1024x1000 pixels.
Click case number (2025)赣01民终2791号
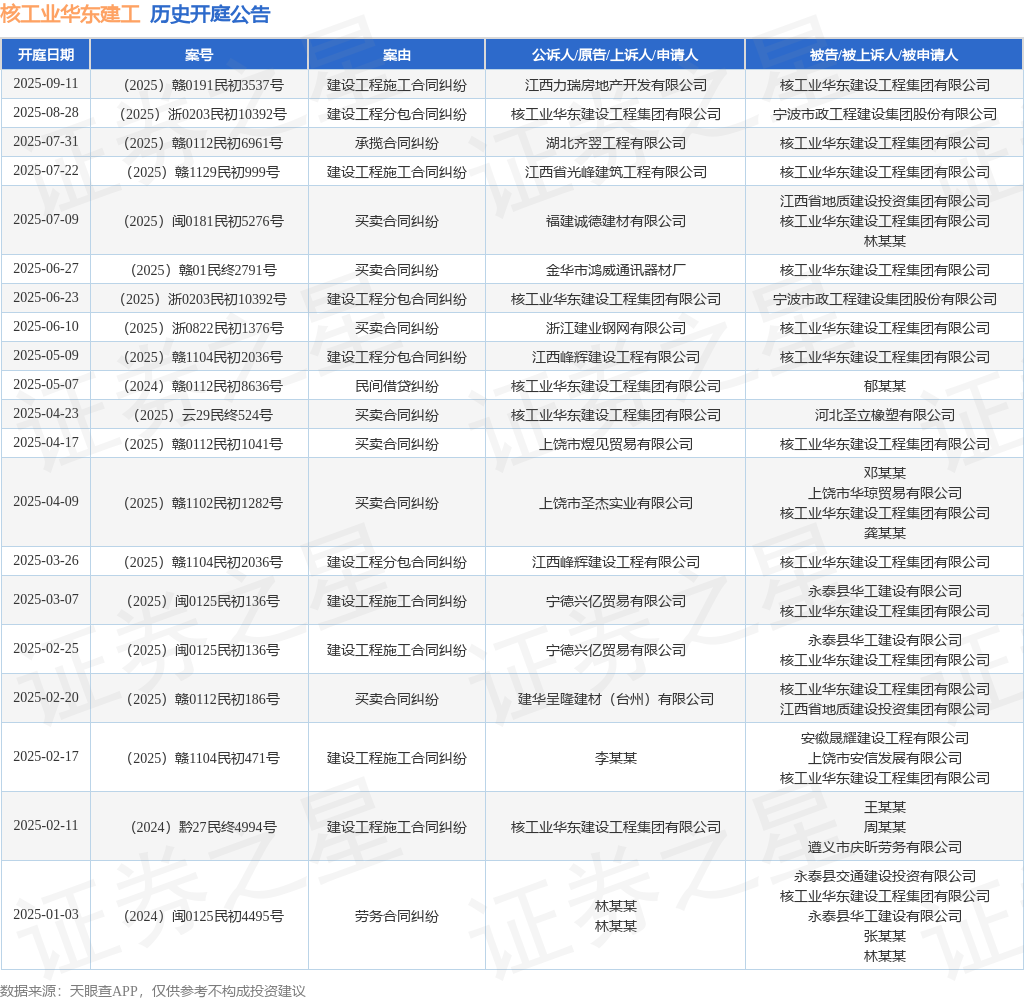[x=203, y=270]
